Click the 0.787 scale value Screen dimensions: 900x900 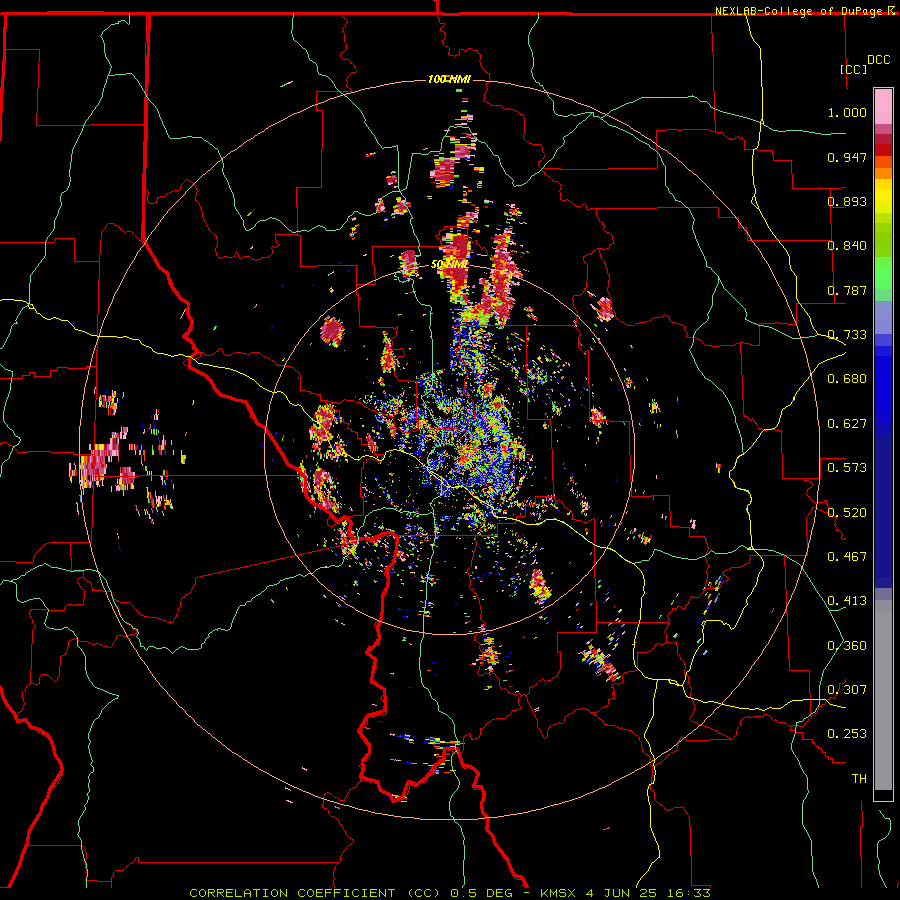click(x=847, y=290)
